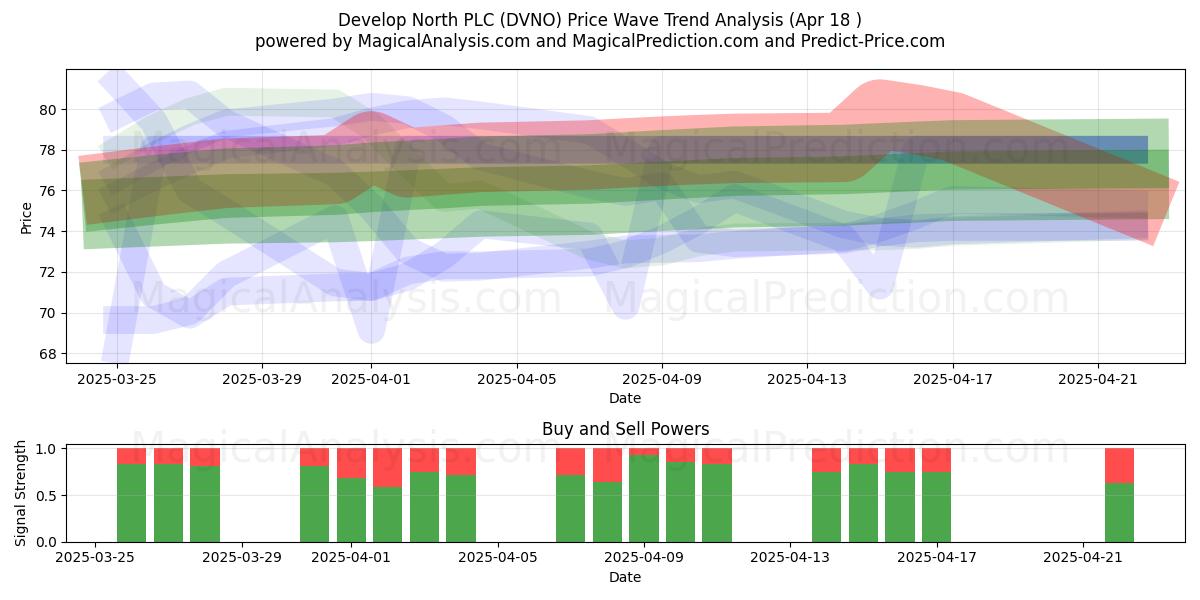Click 2025-04-01 date label under the price chart

371,380
